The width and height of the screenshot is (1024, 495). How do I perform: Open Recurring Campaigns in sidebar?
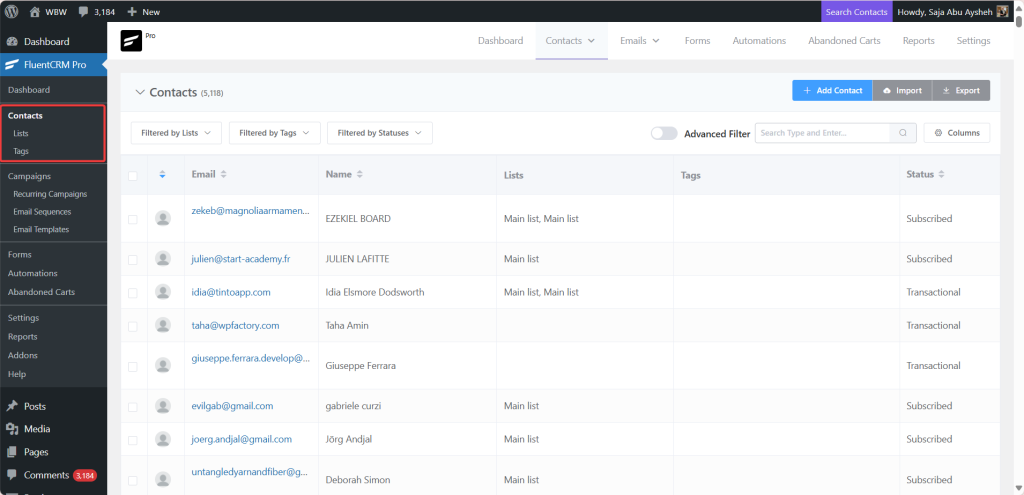point(50,194)
